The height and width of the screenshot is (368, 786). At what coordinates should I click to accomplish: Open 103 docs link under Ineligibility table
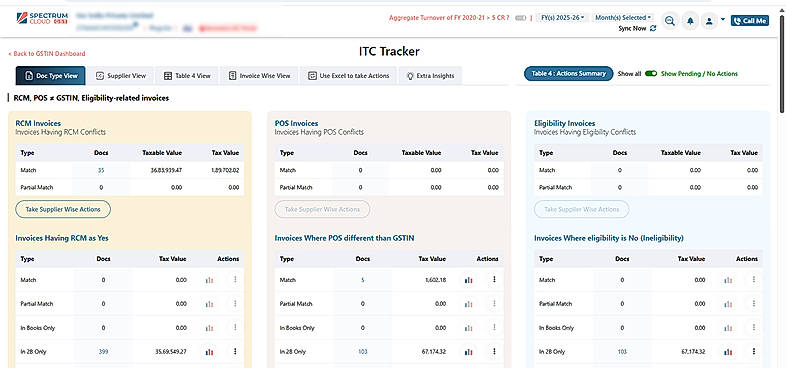pyautogui.click(x=622, y=352)
